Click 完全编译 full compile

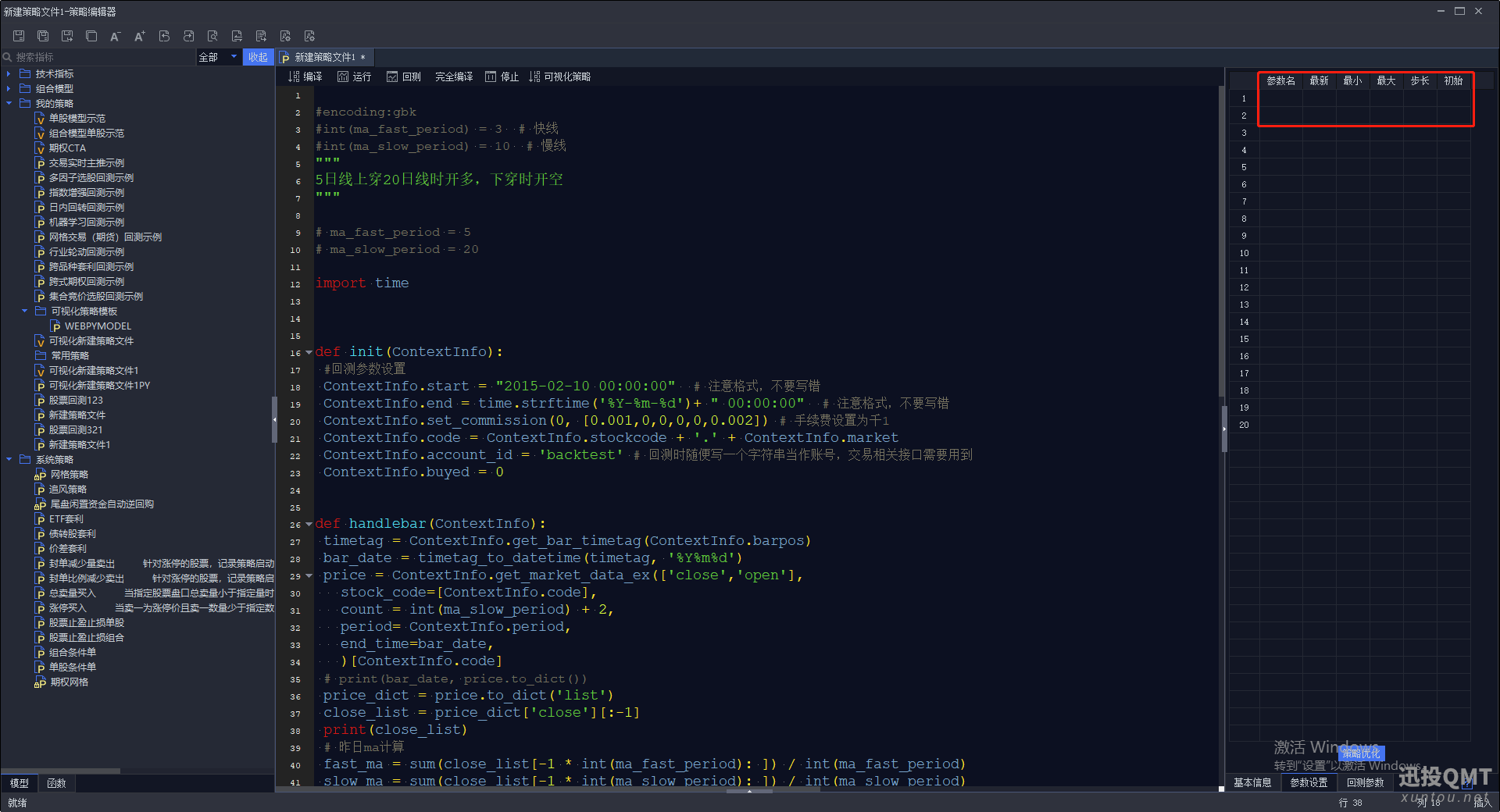[x=454, y=77]
